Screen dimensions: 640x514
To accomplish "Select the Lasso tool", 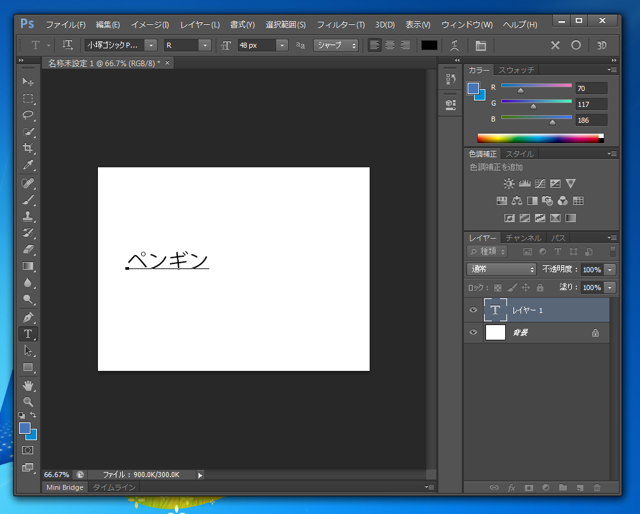I will tap(28, 115).
